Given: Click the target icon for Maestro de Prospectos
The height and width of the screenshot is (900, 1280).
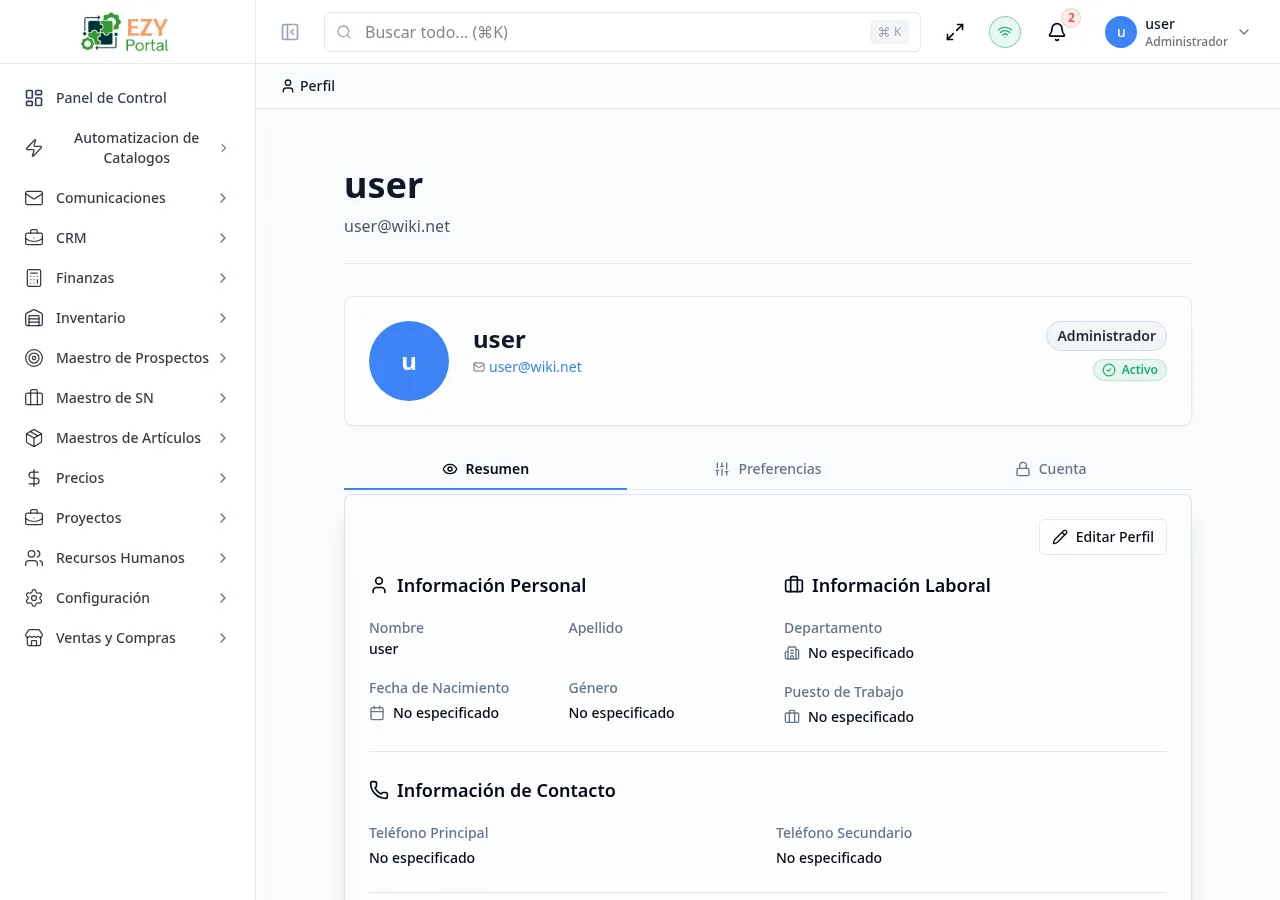Looking at the screenshot, I should coord(34,358).
